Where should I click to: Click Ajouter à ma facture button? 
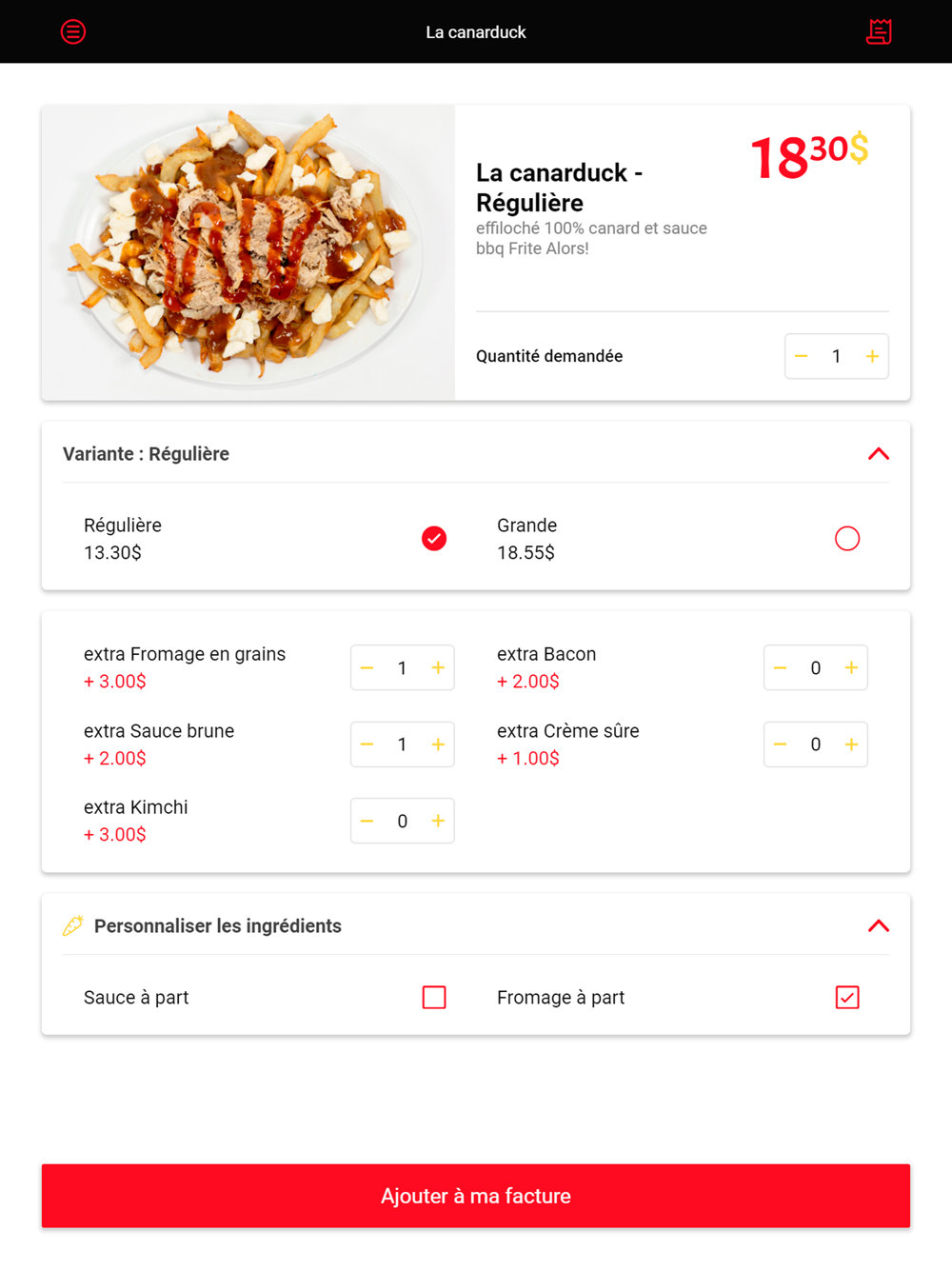[x=476, y=1196]
